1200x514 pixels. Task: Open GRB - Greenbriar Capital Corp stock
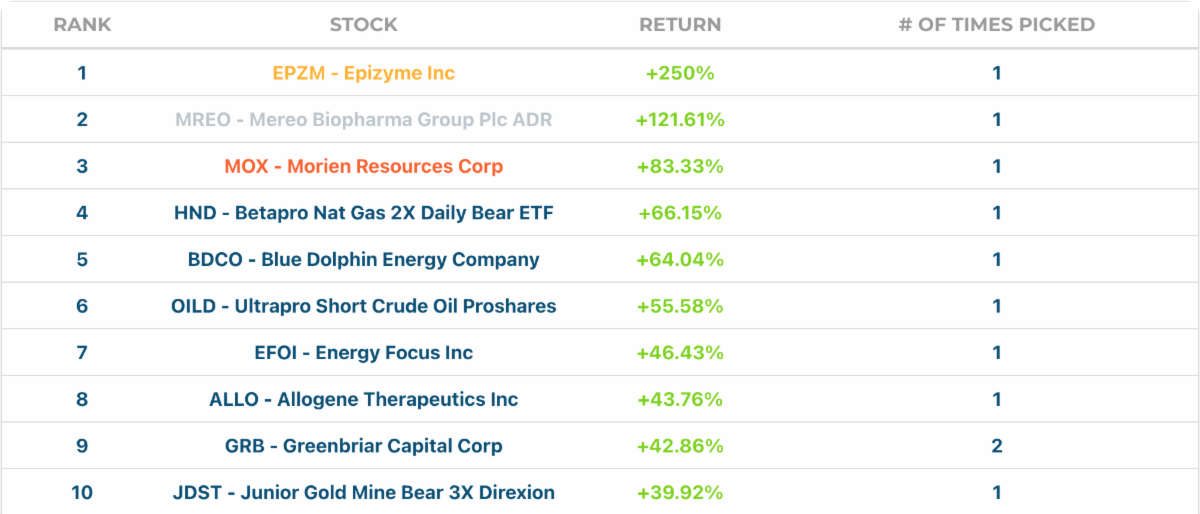(x=363, y=446)
